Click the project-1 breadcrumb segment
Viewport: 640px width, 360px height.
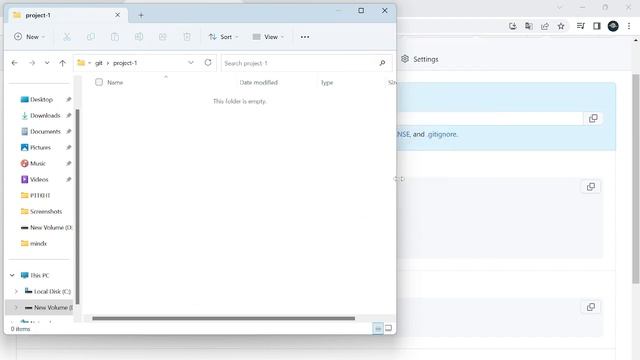[125, 63]
